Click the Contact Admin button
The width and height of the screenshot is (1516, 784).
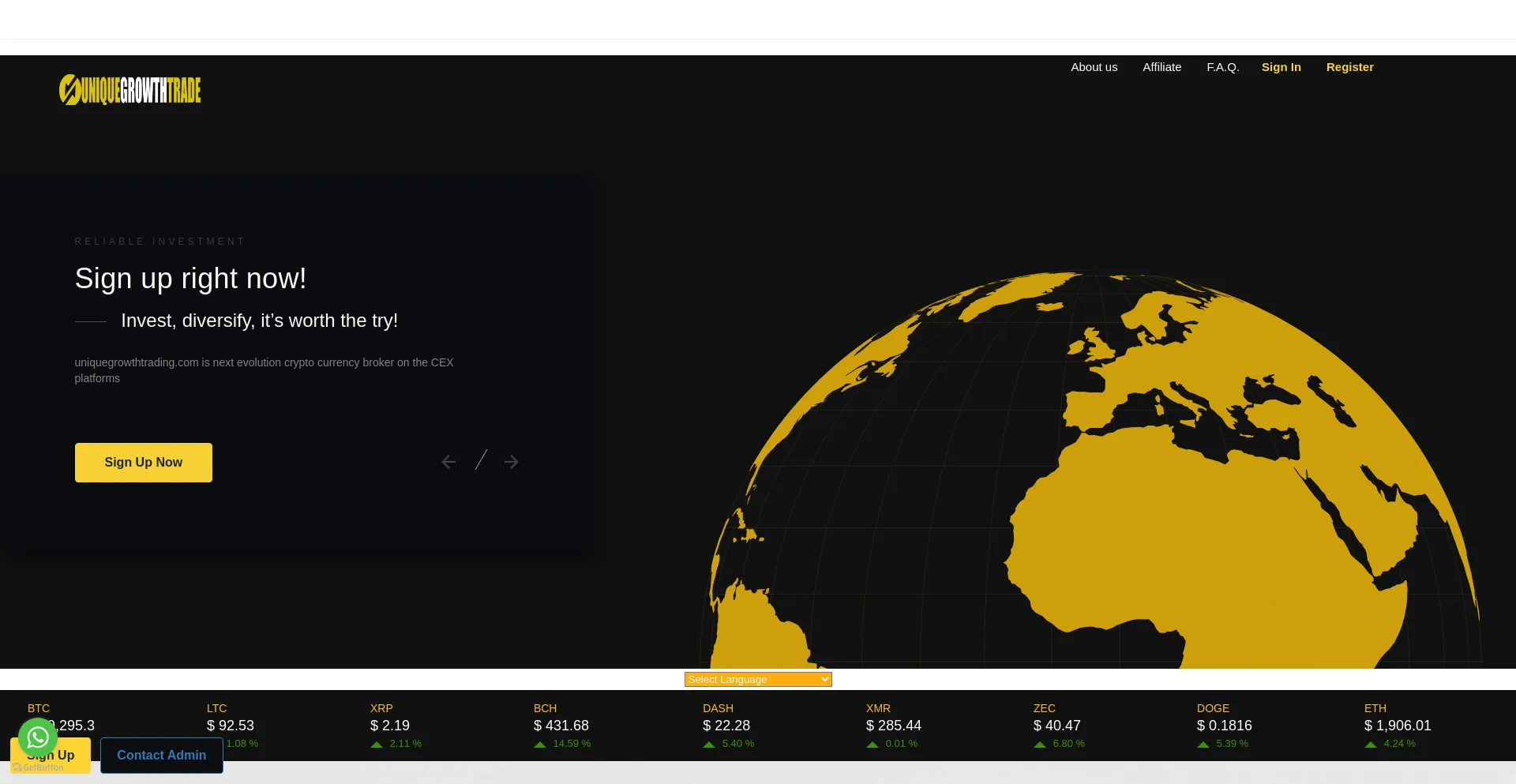(x=162, y=756)
